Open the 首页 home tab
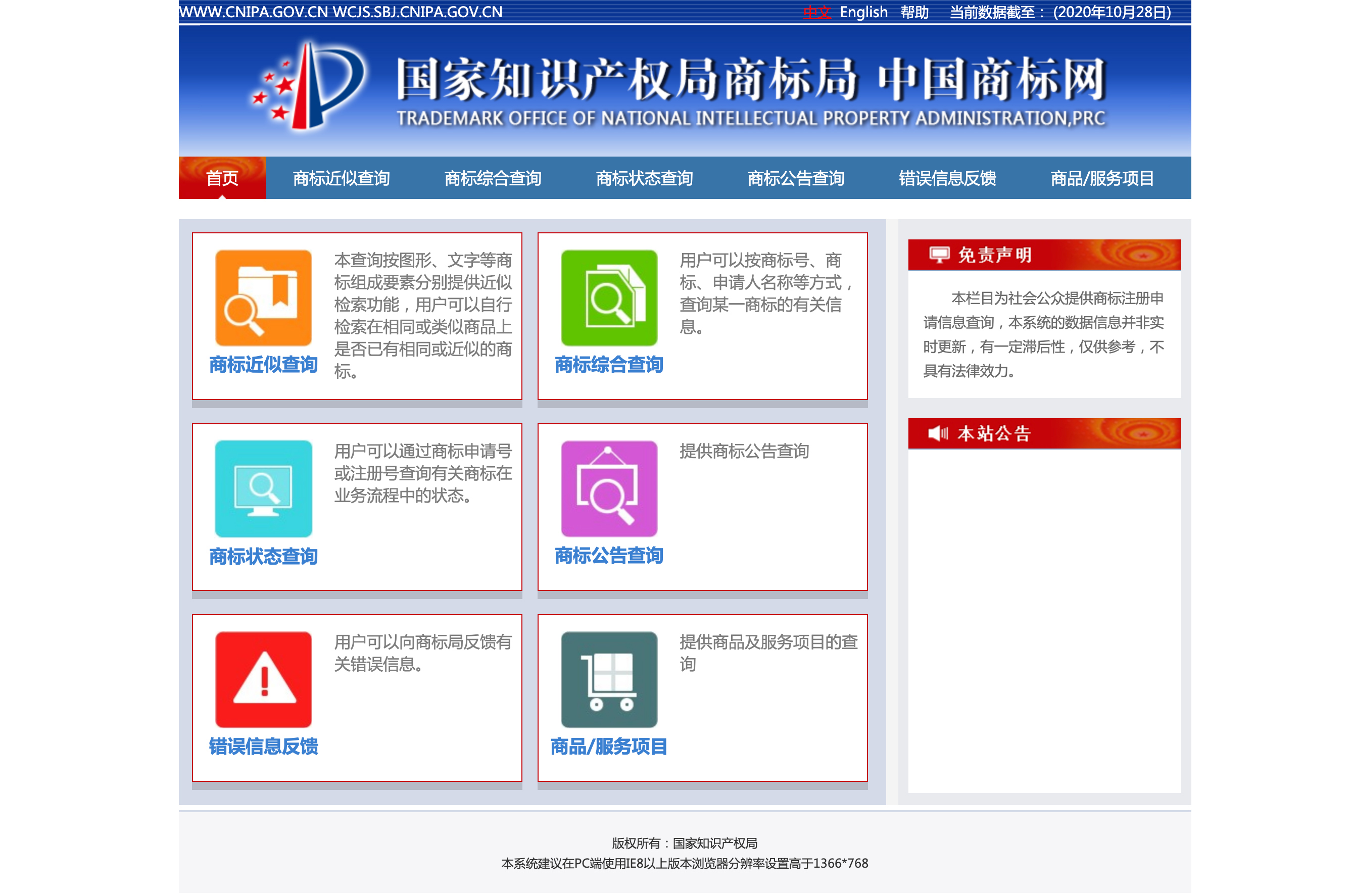 point(222,178)
